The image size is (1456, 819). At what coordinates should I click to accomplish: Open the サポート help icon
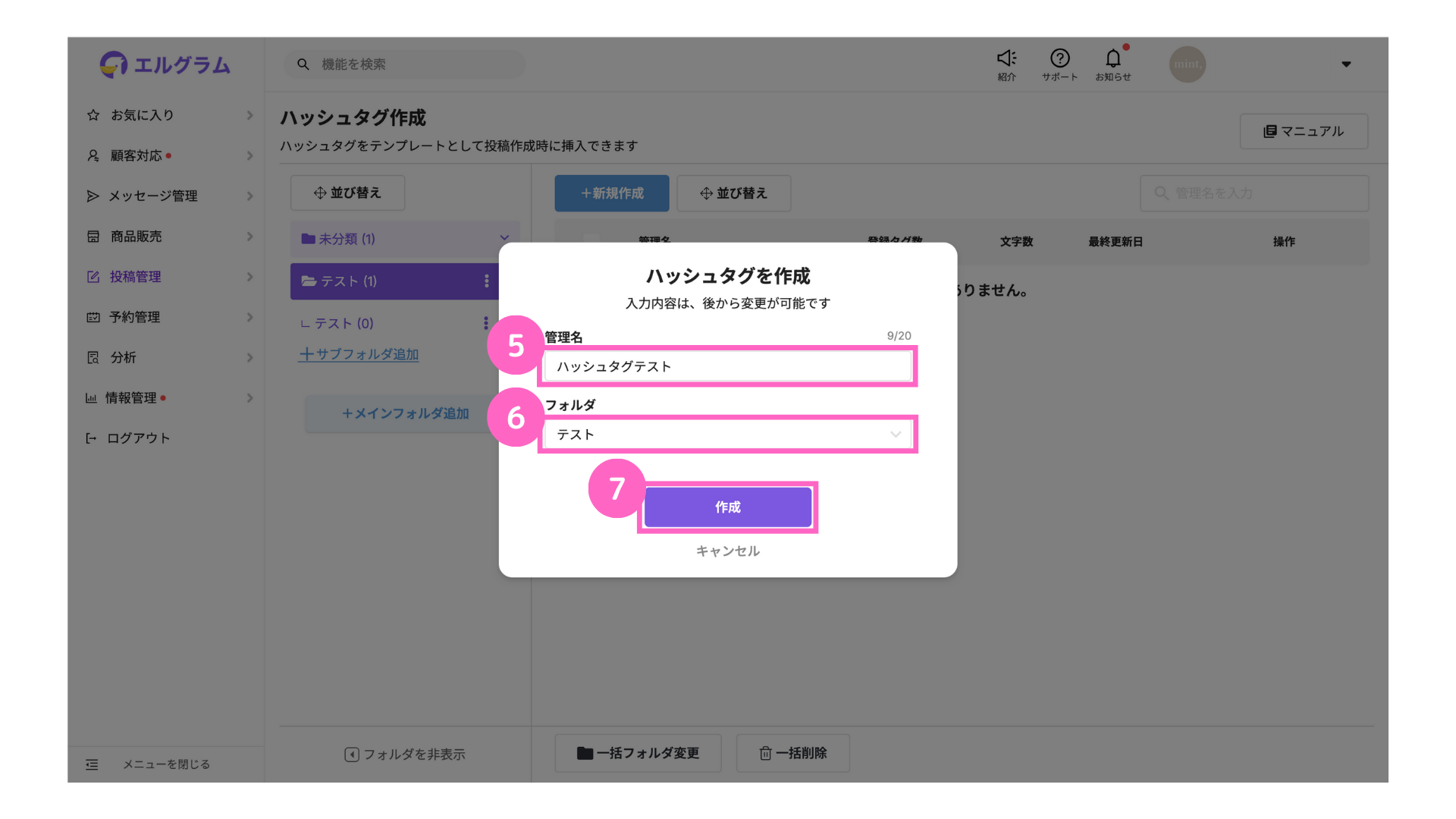click(1059, 64)
